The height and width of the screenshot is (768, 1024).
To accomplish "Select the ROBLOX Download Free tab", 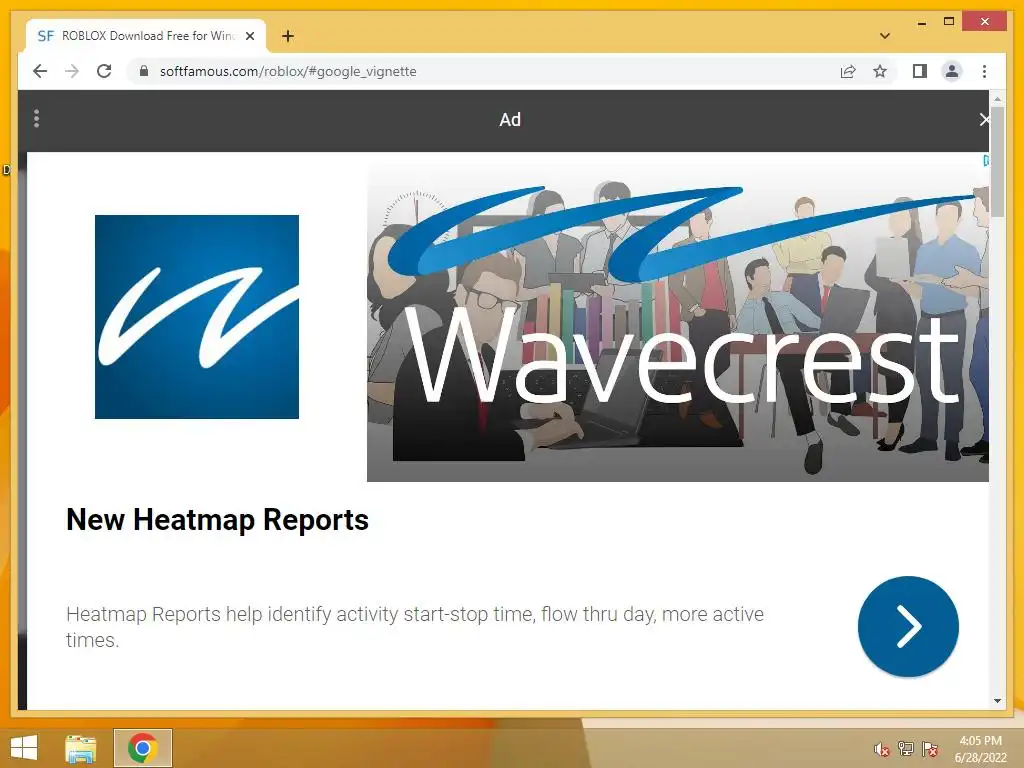I will click(x=146, y=36).
